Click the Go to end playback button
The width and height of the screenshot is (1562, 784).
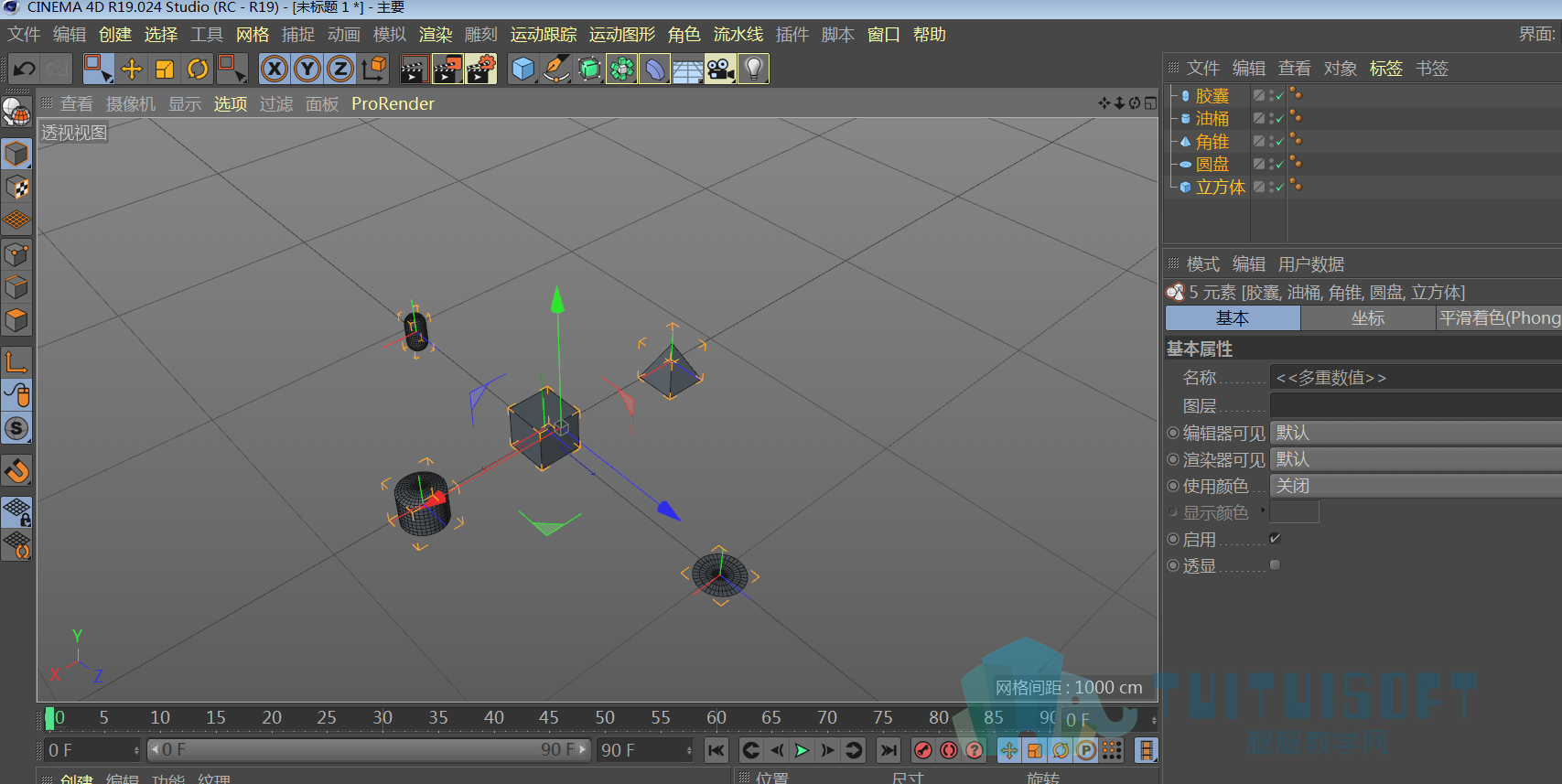888,750
